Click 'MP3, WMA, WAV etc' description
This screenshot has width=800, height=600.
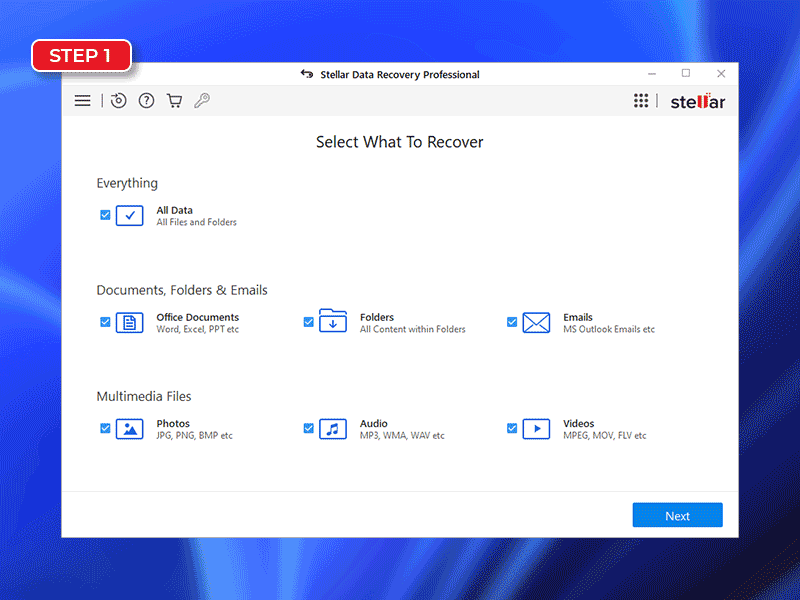click(x=402, y=435)
